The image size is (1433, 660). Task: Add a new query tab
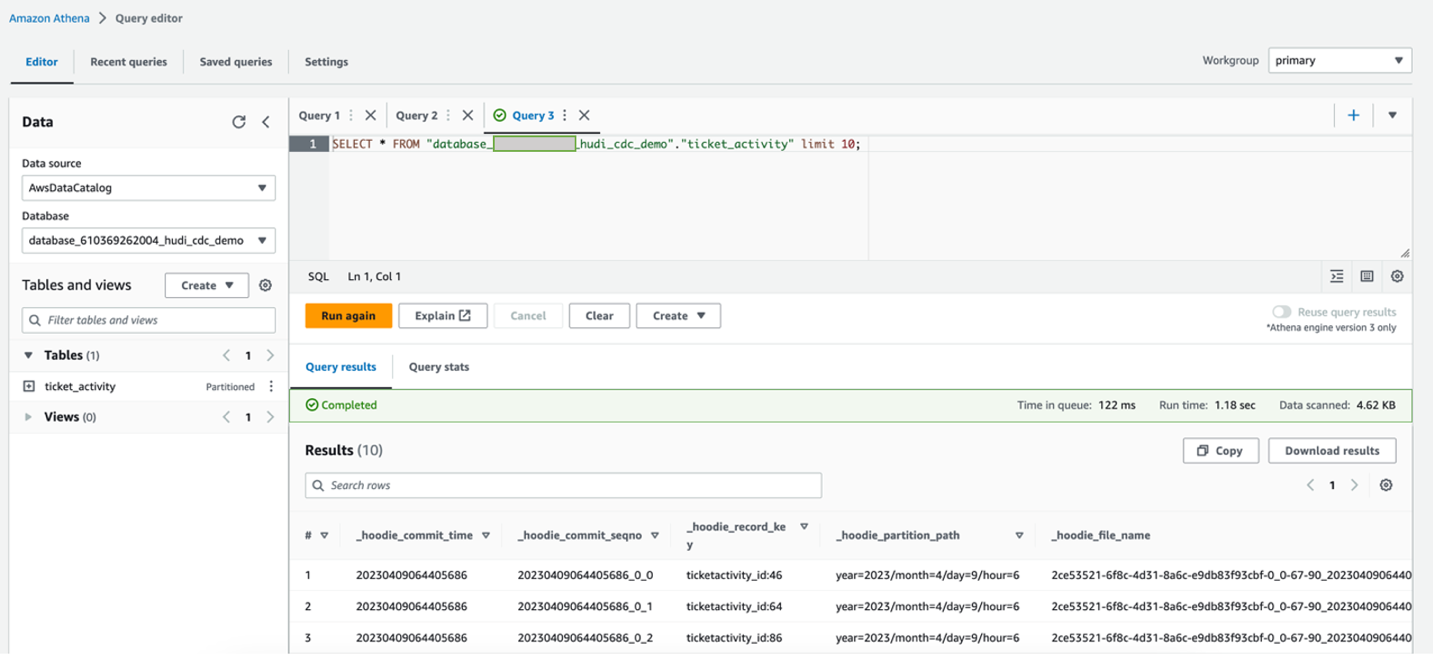[x=1353, y=116]
